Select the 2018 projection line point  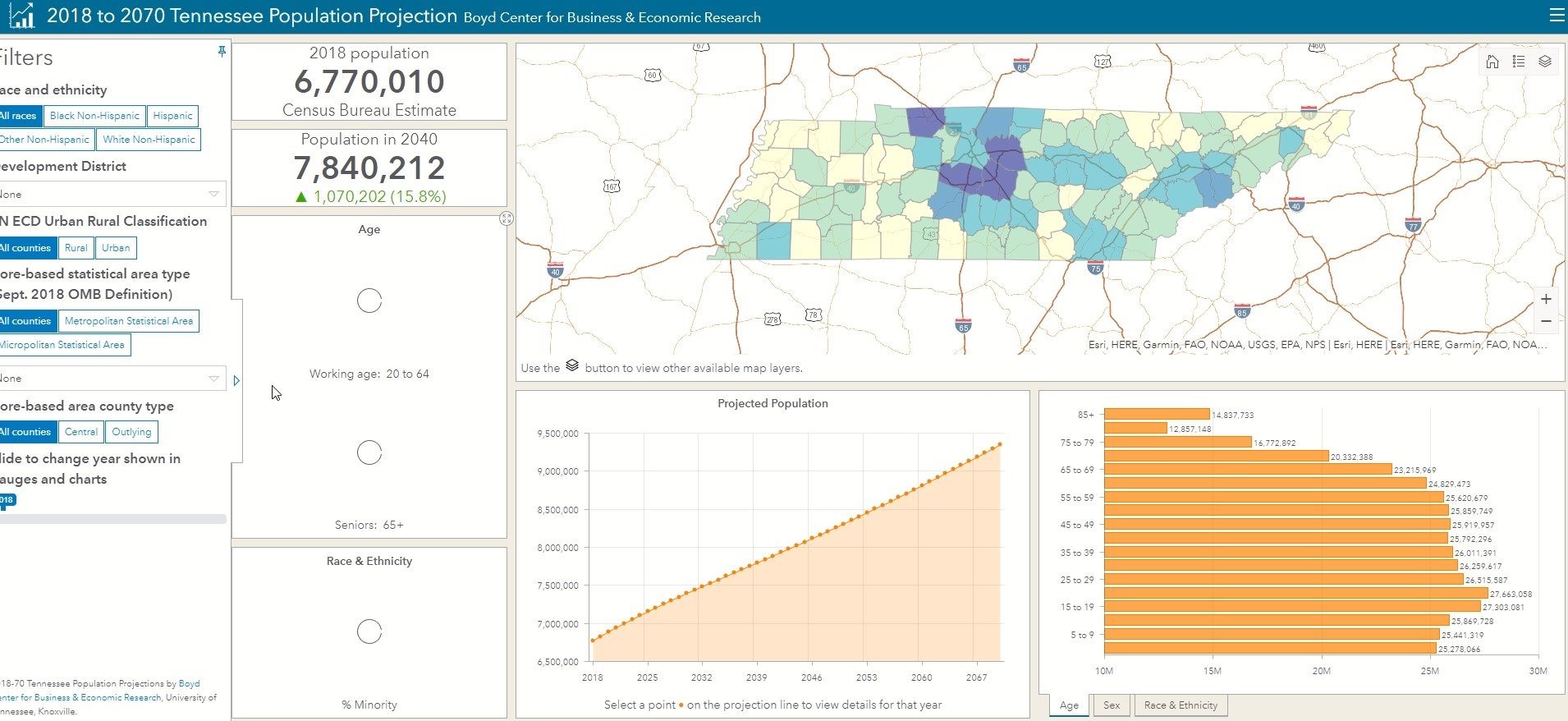pyautogui.click(x=593, y=641)
